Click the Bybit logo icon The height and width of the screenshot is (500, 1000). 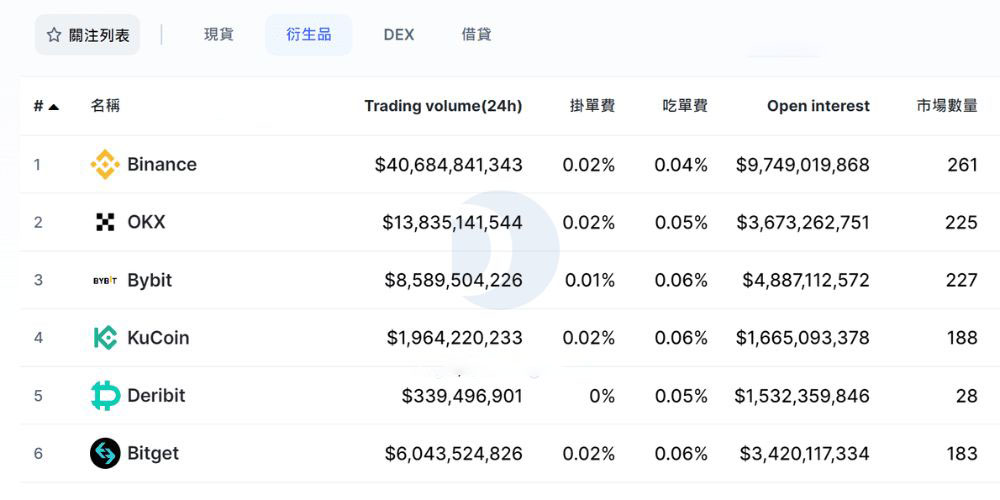[105, 280]
